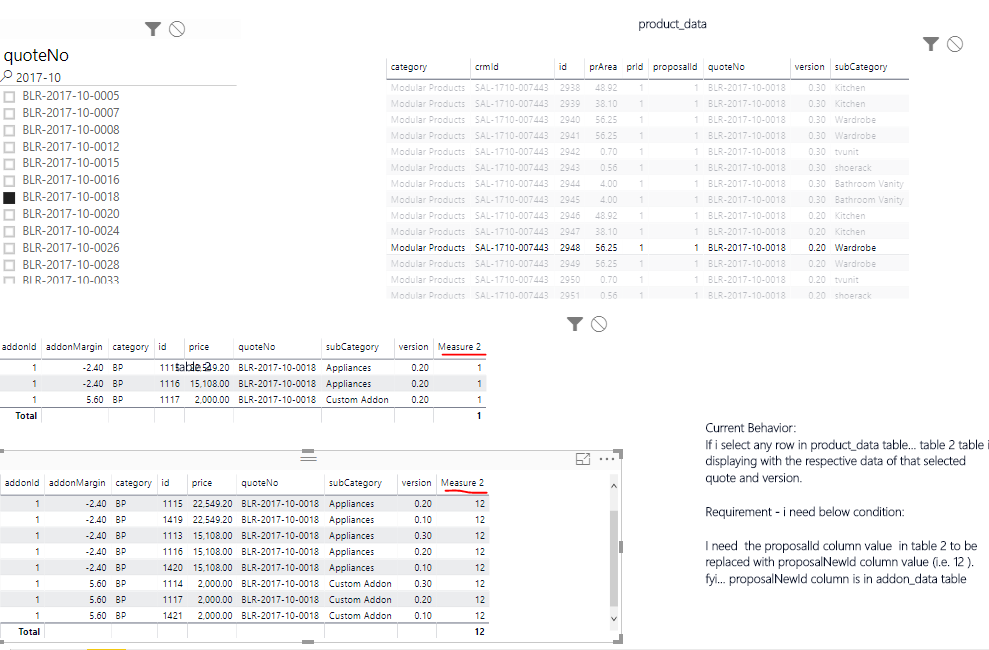Select middle table row with id 1116
989x650 pixels.
(x=243, y=384)
